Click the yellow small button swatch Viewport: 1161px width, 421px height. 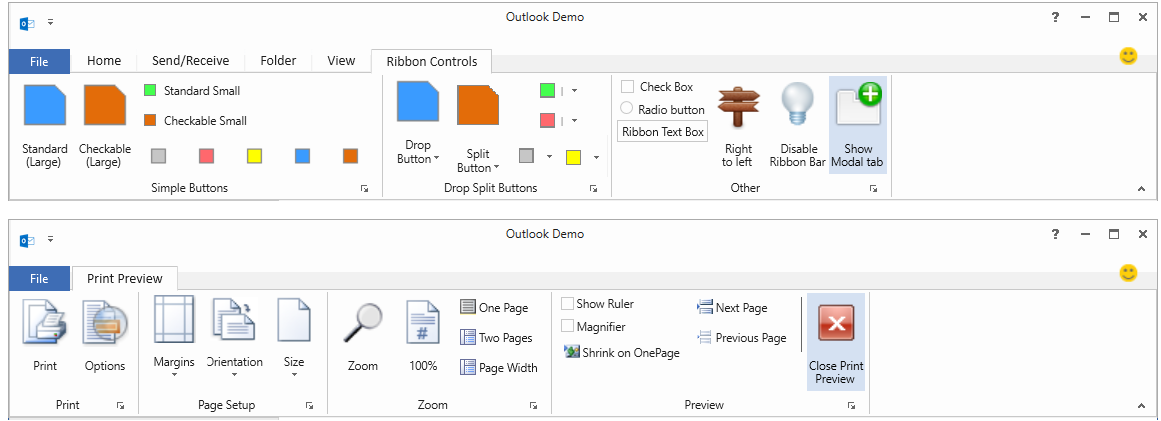255,156
